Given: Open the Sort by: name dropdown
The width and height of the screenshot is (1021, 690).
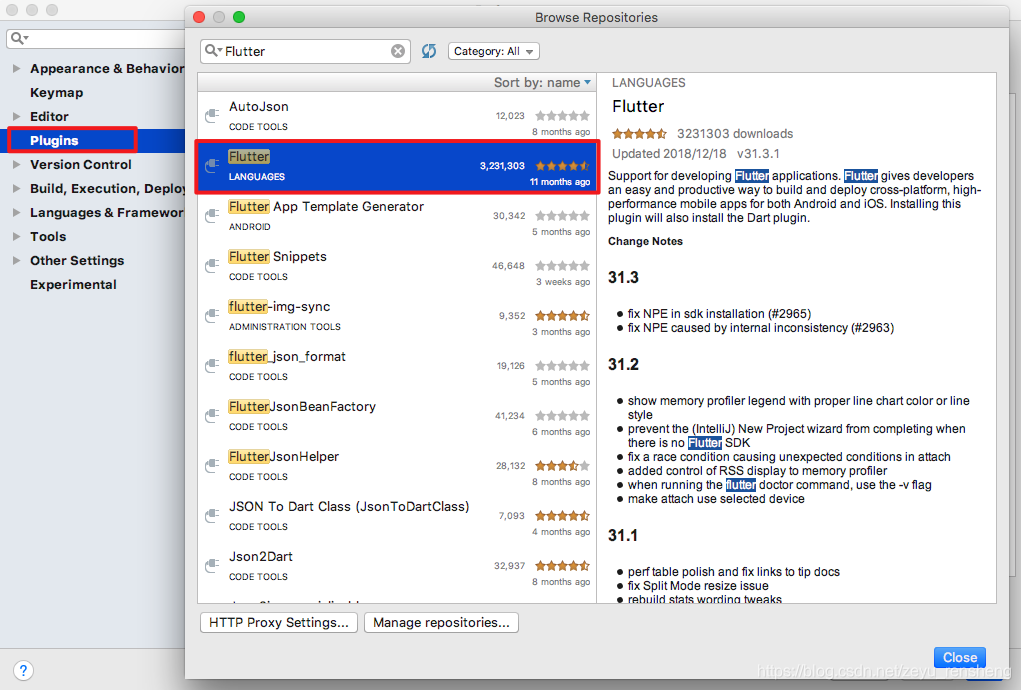Looking at the screenshot, I should (x=542, y=83).
